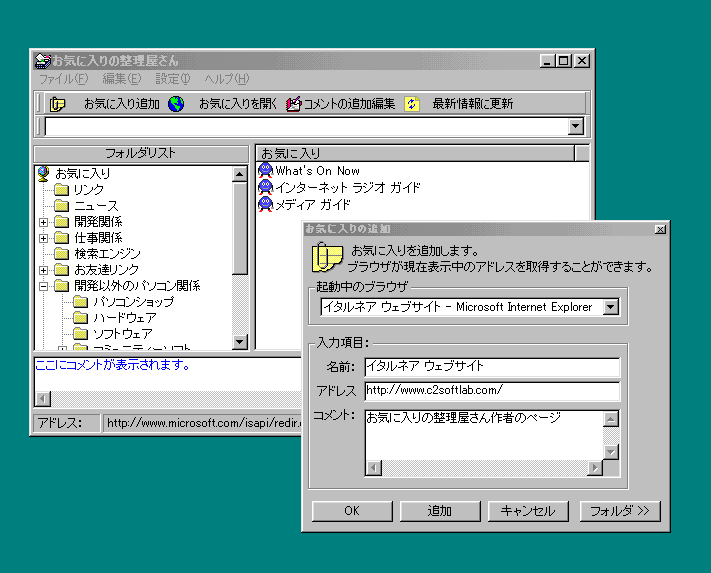Image resolution: width=711 pixels, height=573 pixels.
Task: Select the 検索エンジン tree item
Action: 107,254
